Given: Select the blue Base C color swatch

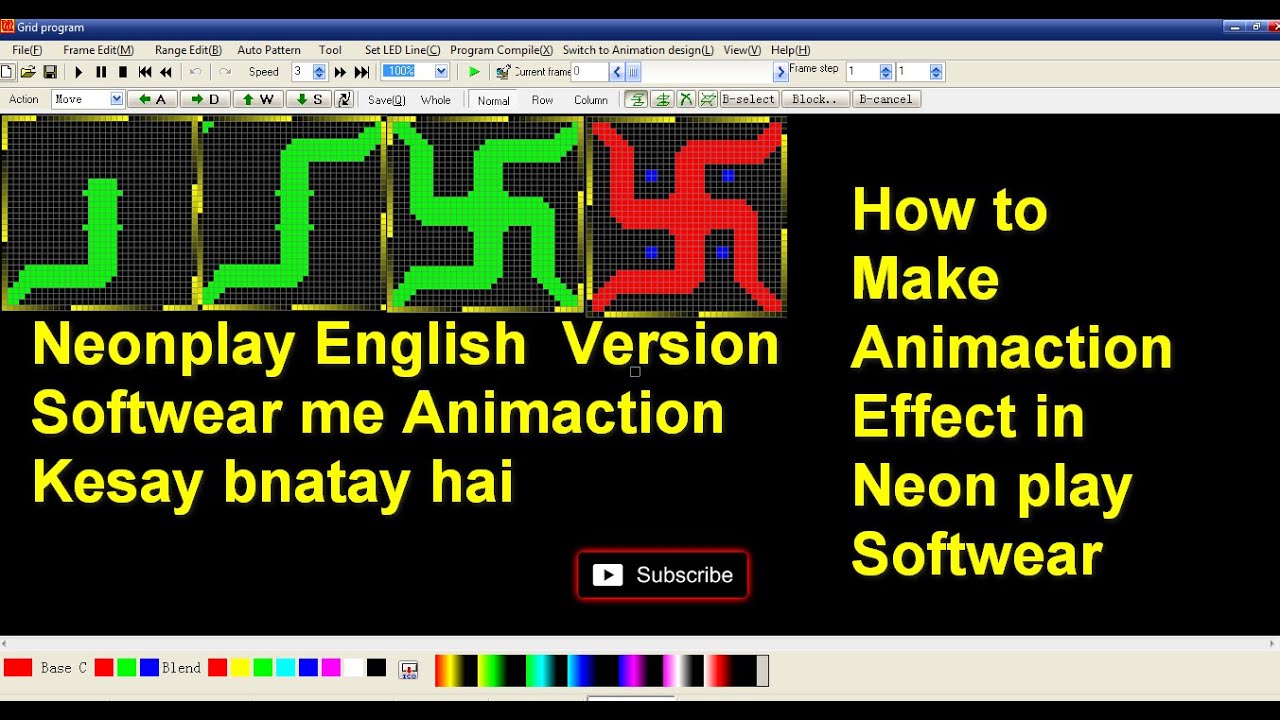Looking at the screenshot, I should [149, 668].
